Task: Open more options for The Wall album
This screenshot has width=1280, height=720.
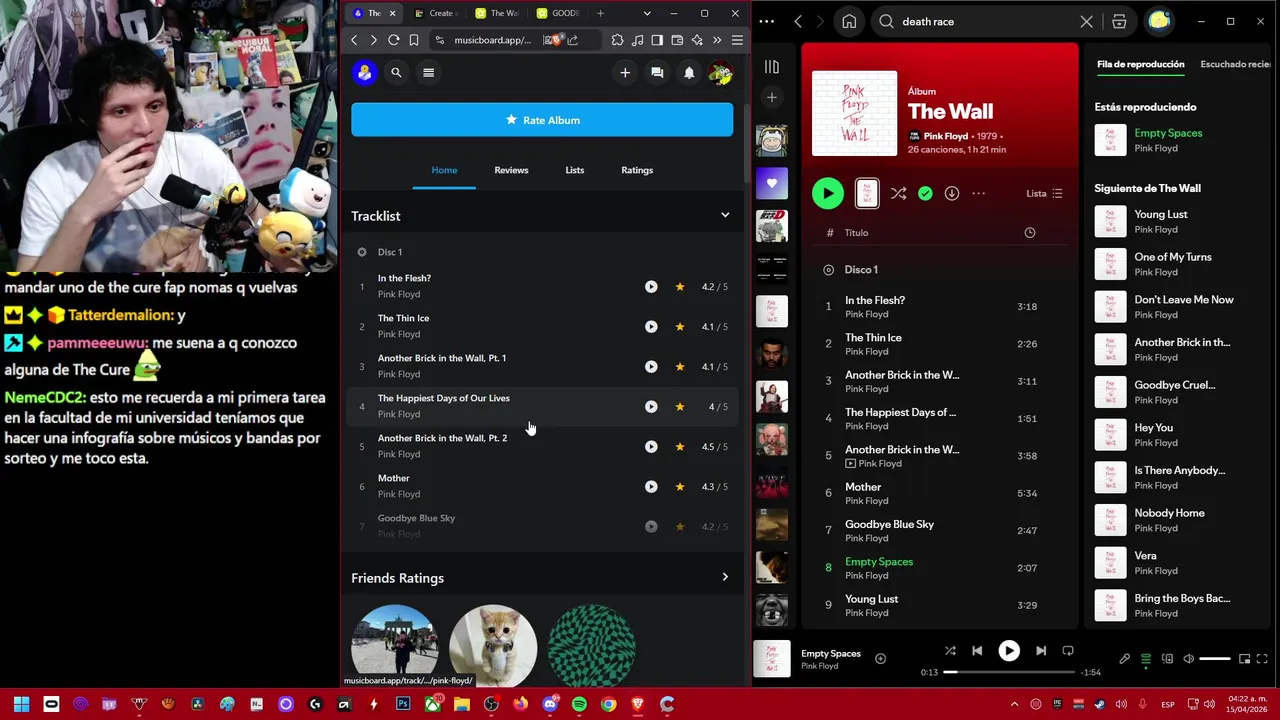Action: (x=978, y=193)
